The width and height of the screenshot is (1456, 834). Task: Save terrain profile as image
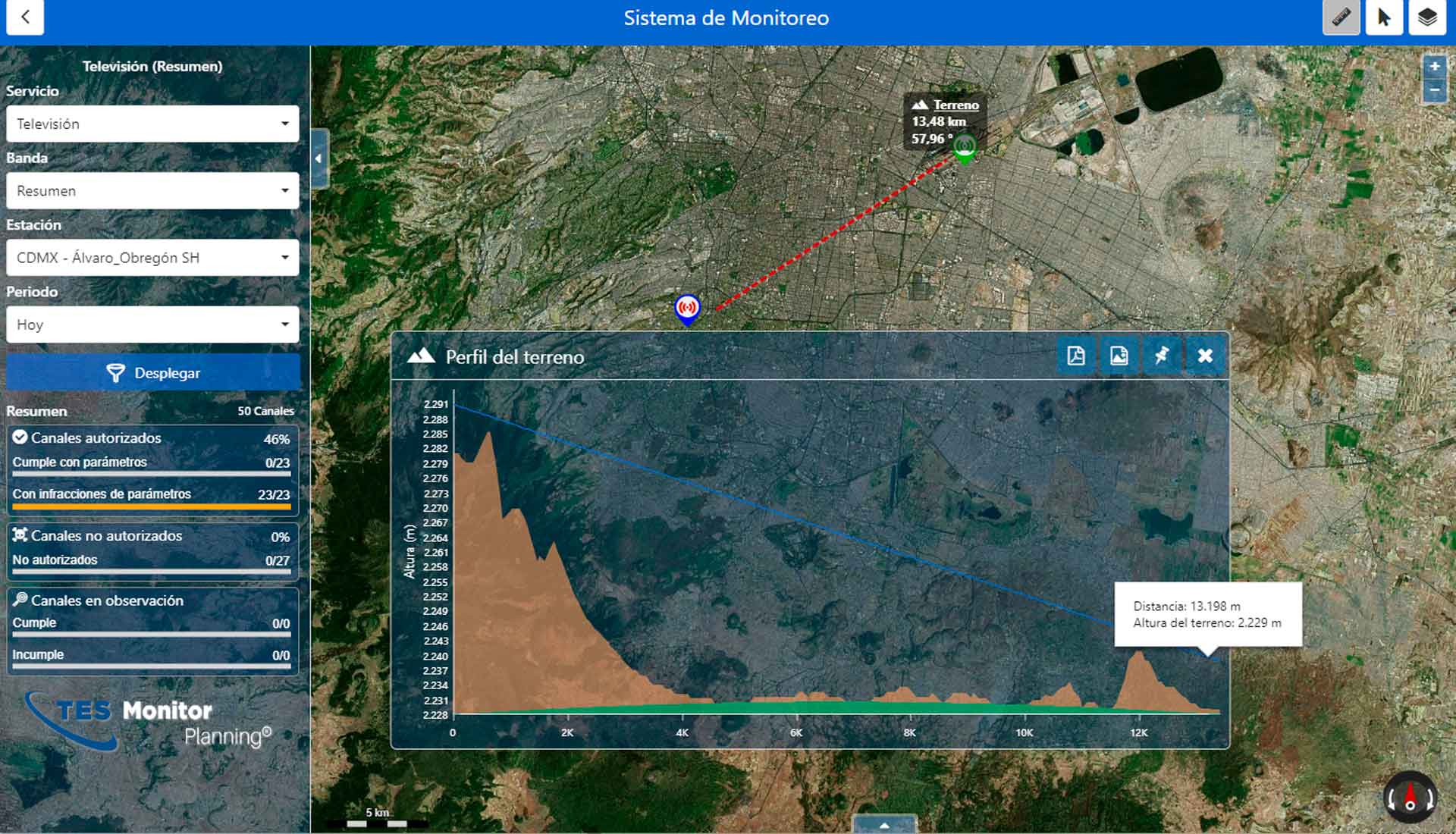[x=1119, y=356]
